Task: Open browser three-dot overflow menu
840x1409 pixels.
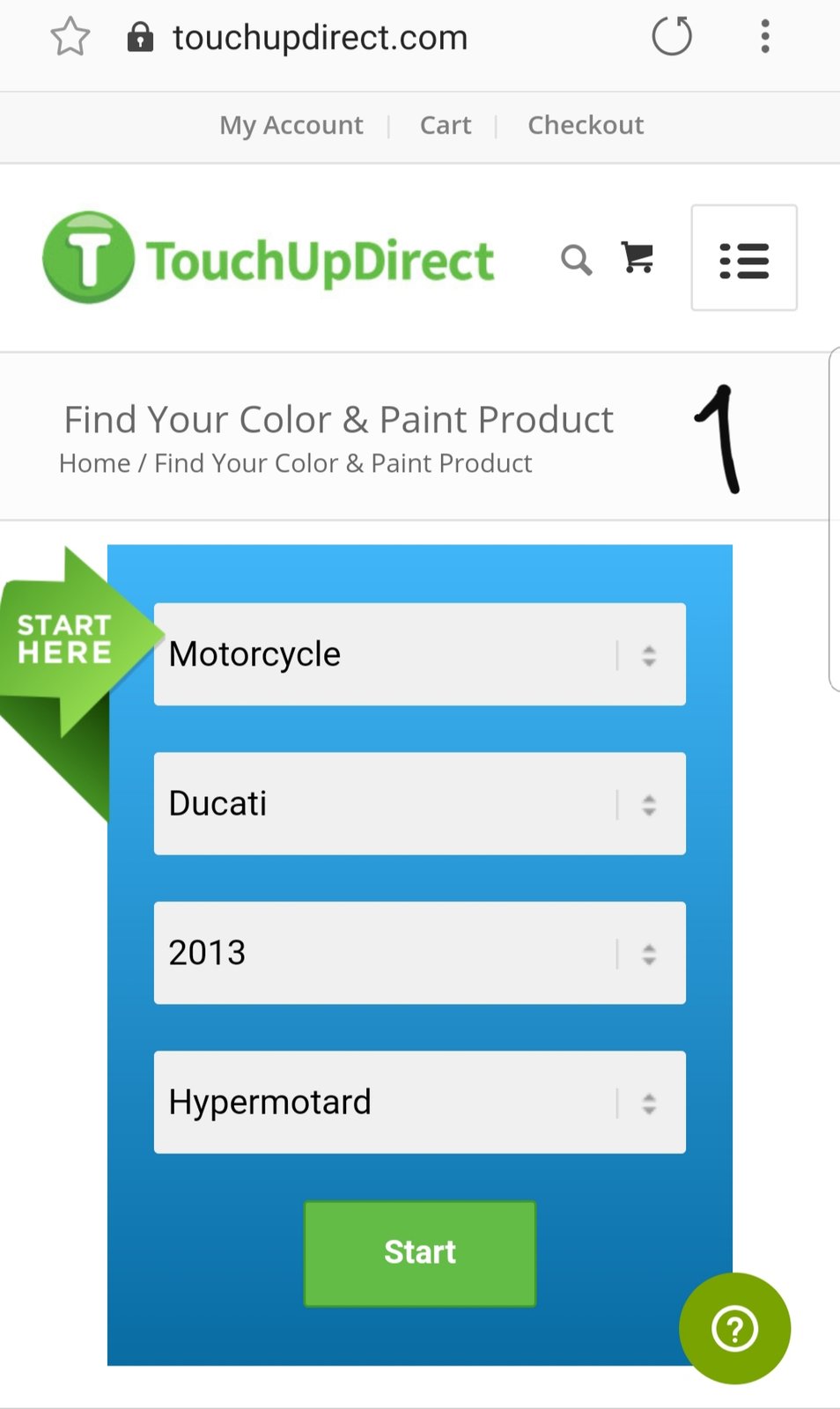Action: (765, 37)
